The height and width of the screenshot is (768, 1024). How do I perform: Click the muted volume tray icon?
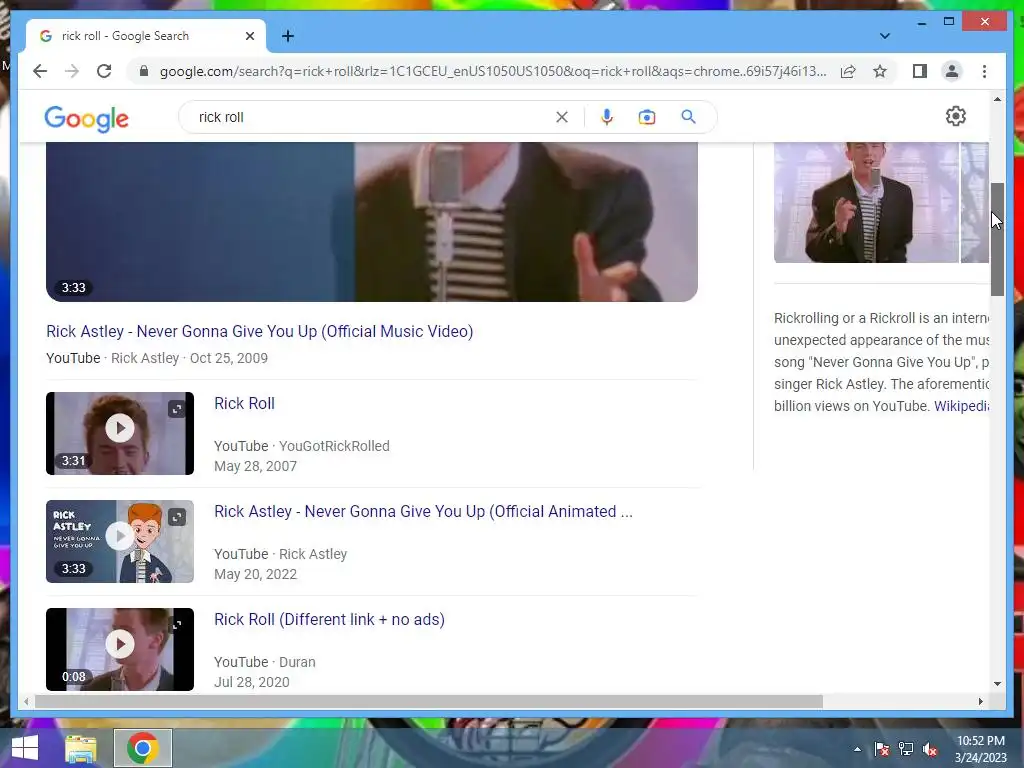930,749
